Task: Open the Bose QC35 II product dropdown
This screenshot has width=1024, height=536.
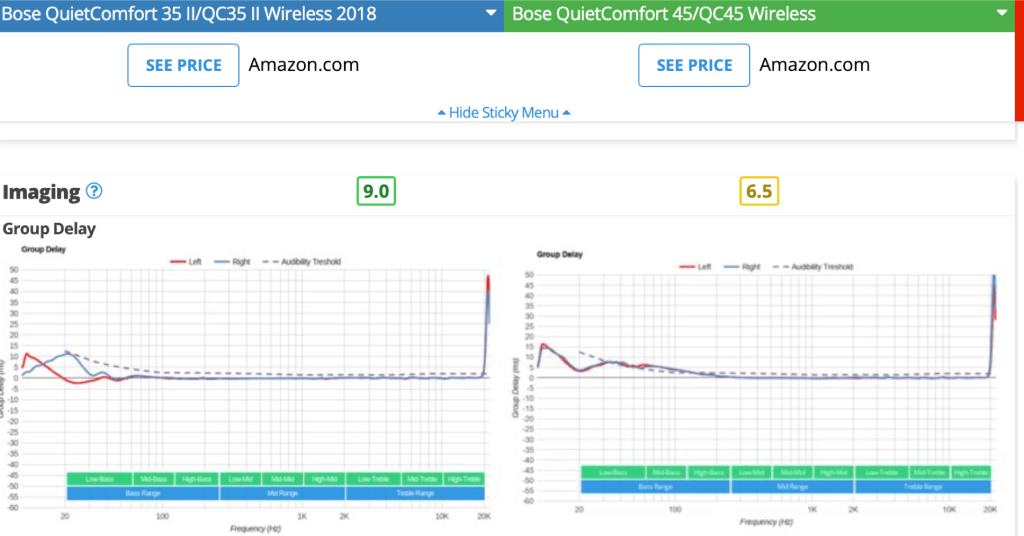Action: tap(490, 14)
